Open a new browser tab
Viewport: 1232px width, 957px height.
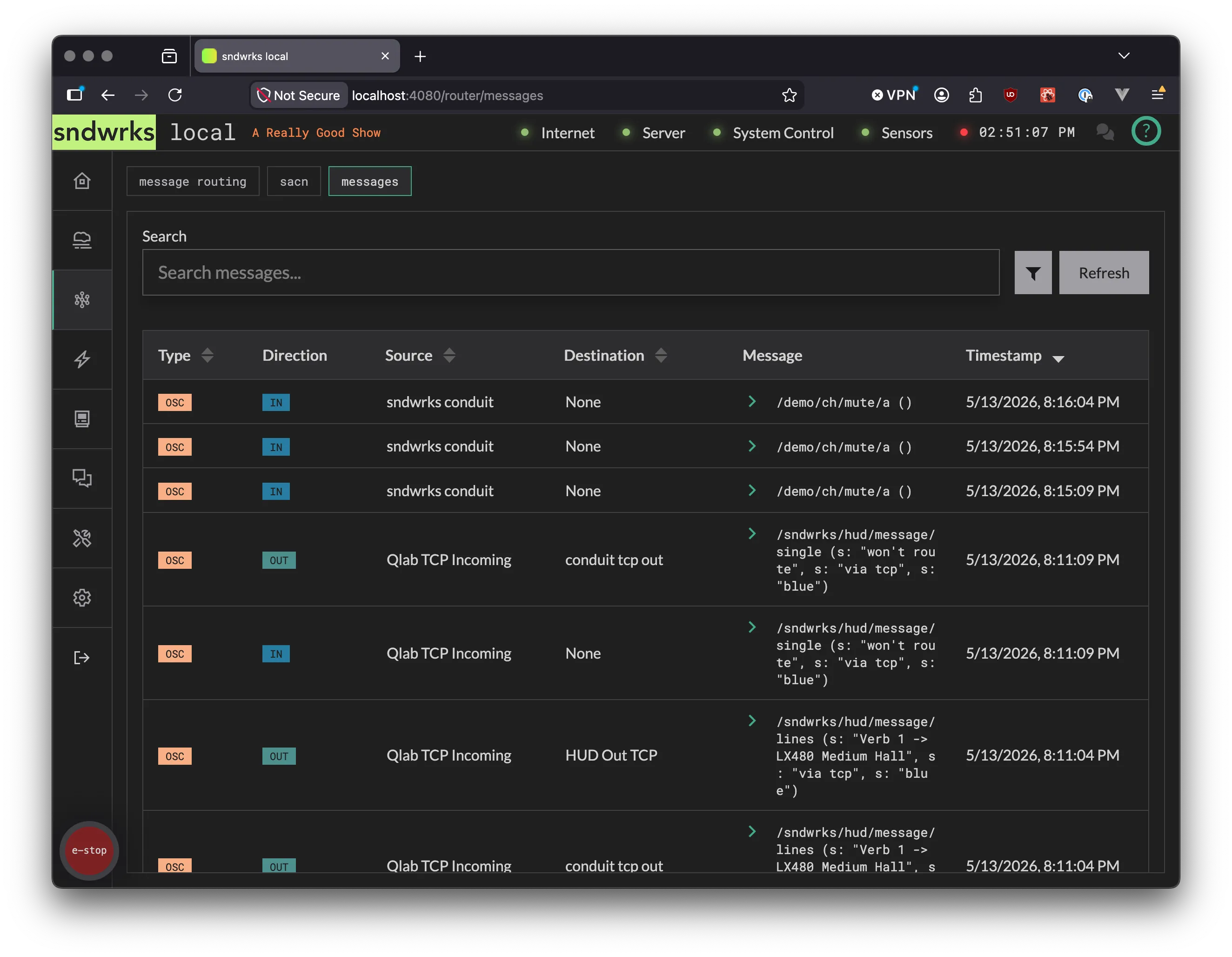[x=420, y=56]
